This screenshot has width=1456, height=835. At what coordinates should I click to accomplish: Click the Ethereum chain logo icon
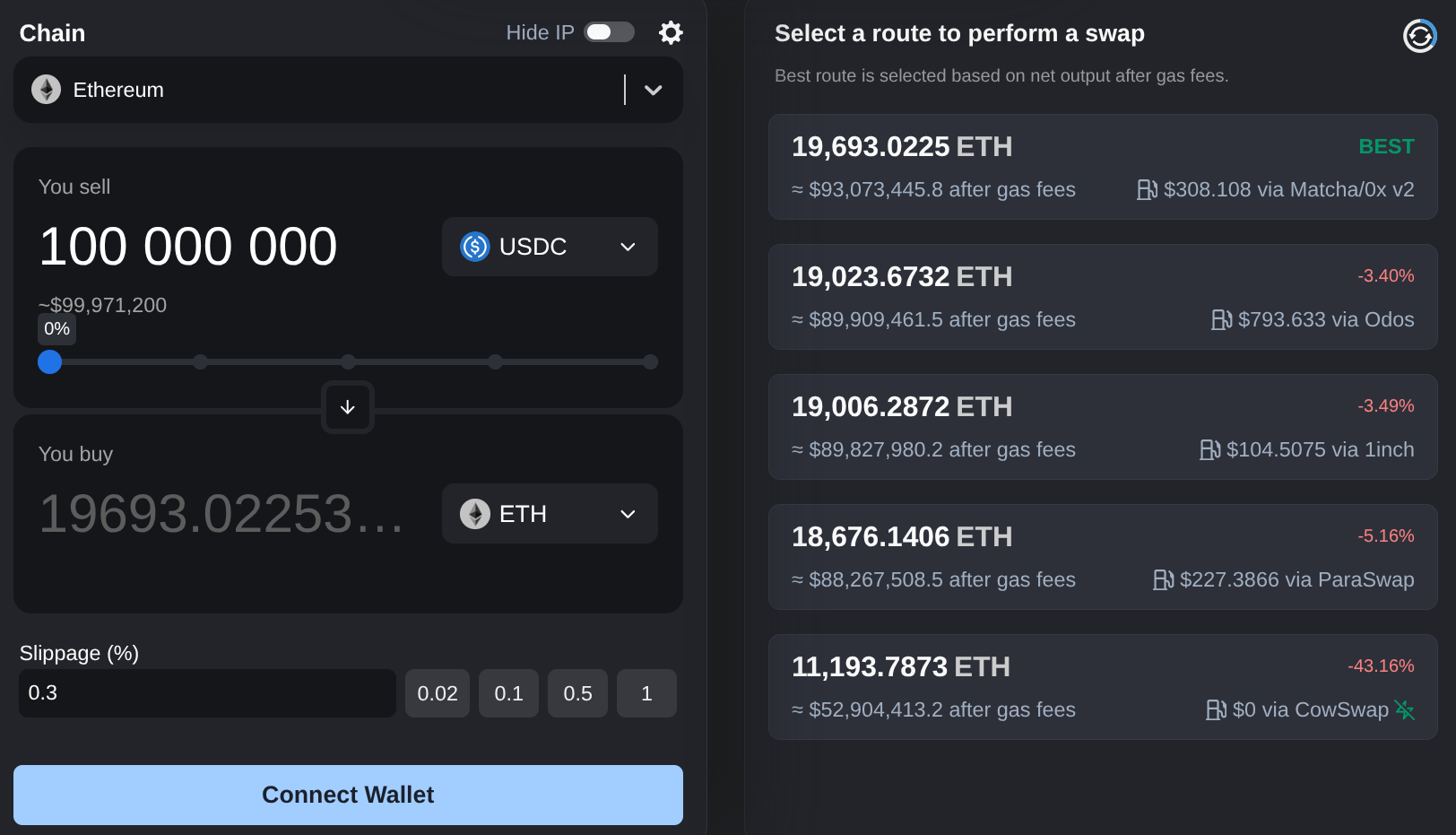pos(47,90)
